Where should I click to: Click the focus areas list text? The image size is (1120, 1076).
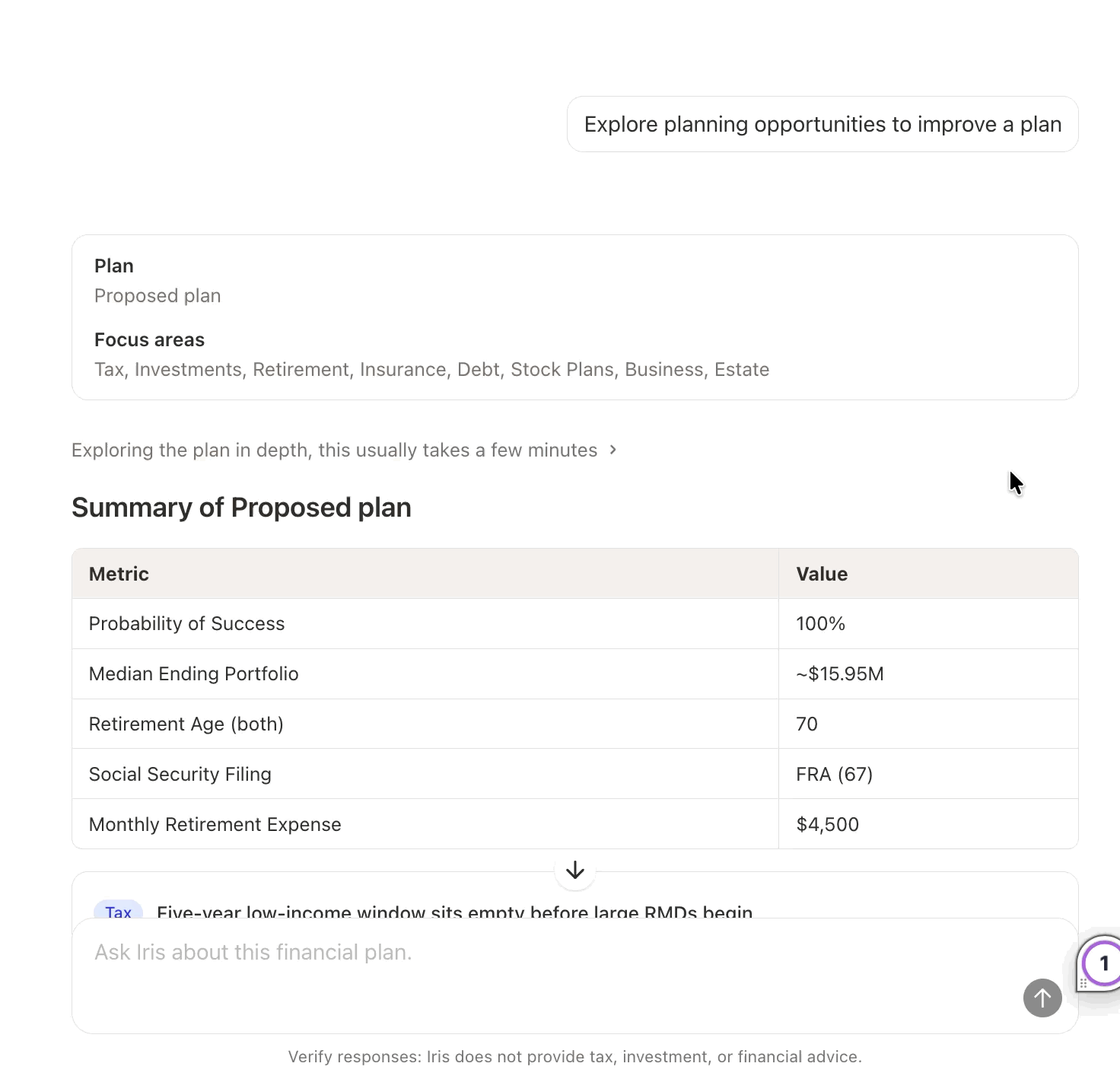(431, 369)
